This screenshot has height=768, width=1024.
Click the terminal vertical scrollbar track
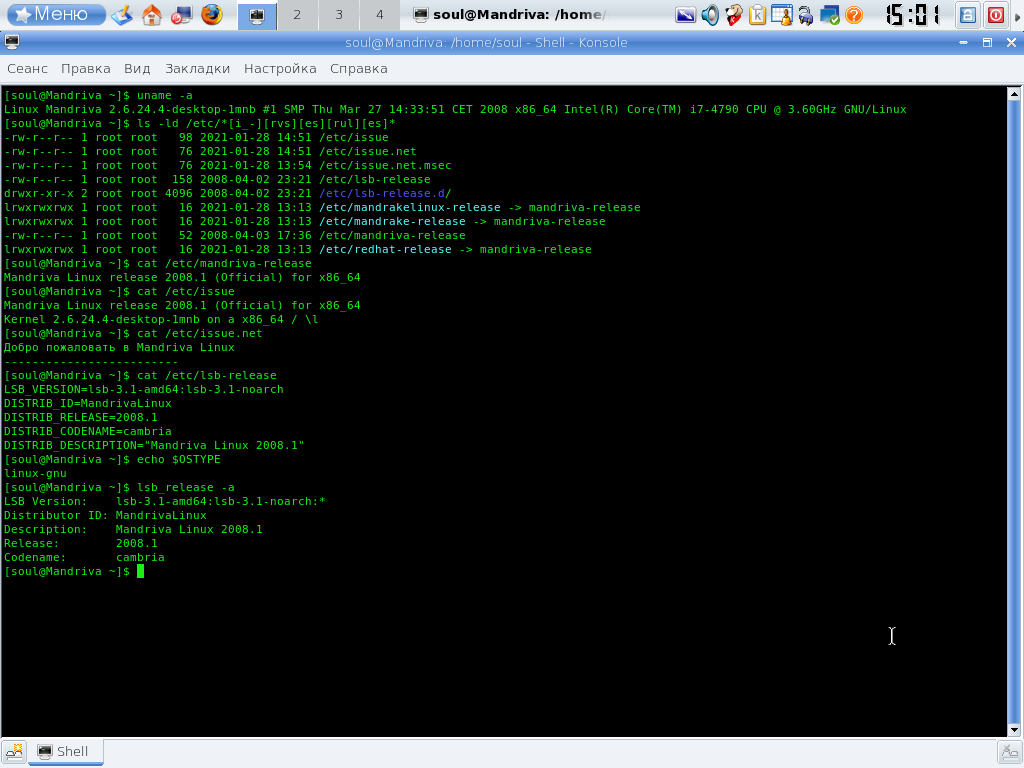pyautogui.click(x=1014, y=411)
